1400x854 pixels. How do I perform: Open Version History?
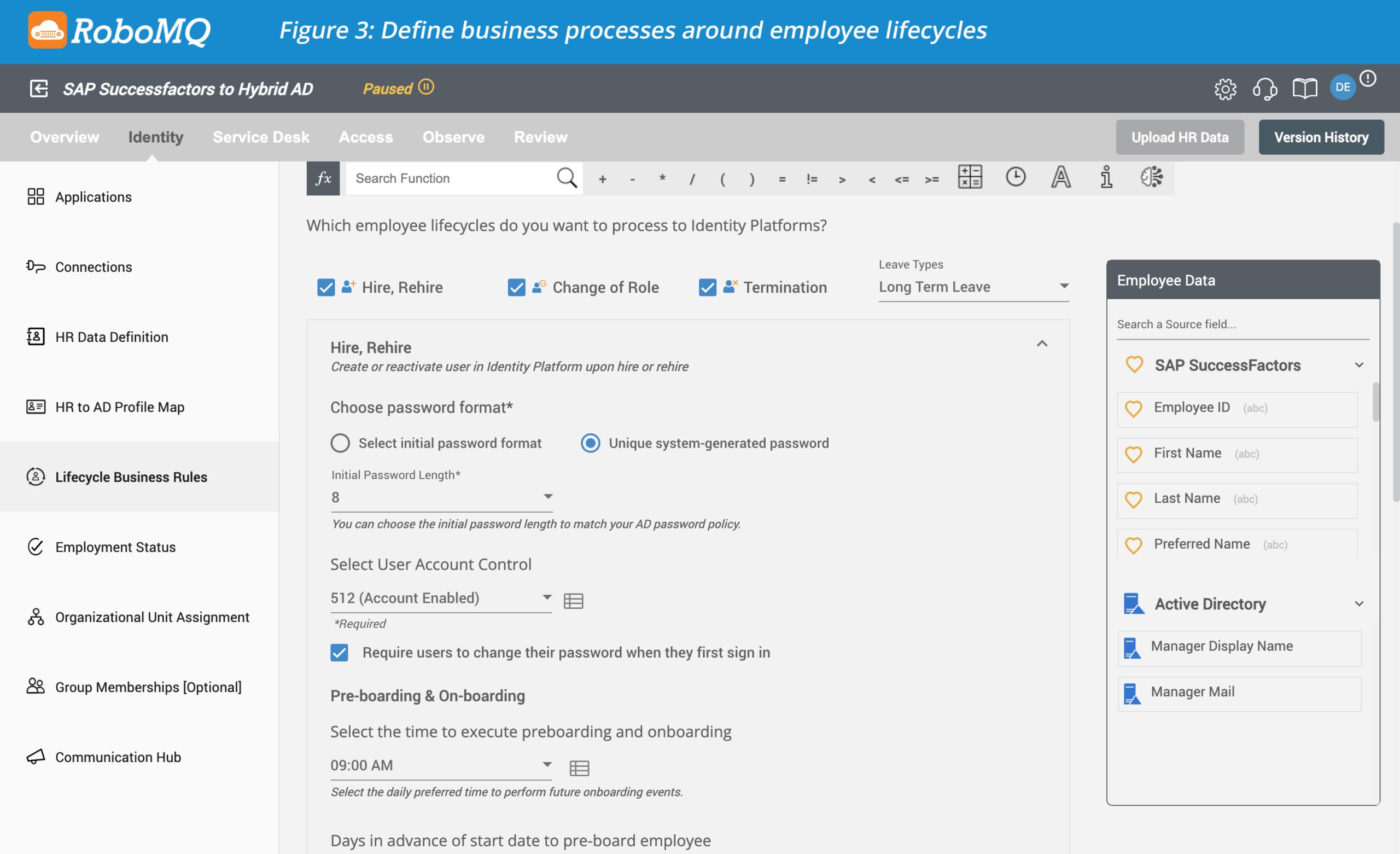tap(1321, 137)
